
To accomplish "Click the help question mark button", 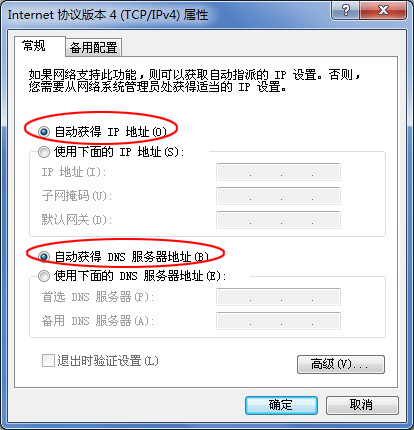I will click(x=345, y=10).
